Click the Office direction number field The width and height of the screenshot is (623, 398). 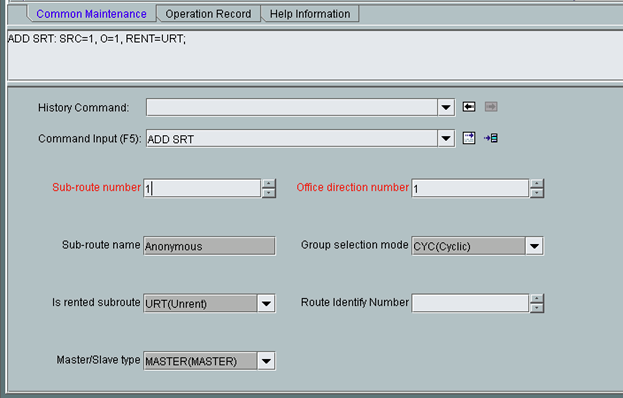470,188
